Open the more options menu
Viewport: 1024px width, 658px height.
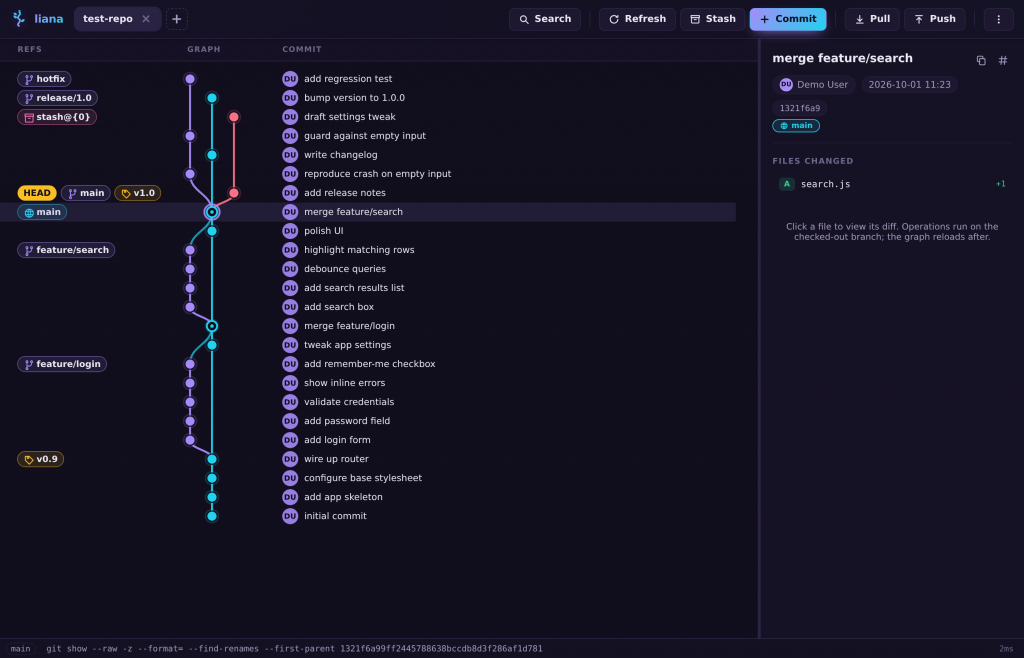click(x=998, y=19)
